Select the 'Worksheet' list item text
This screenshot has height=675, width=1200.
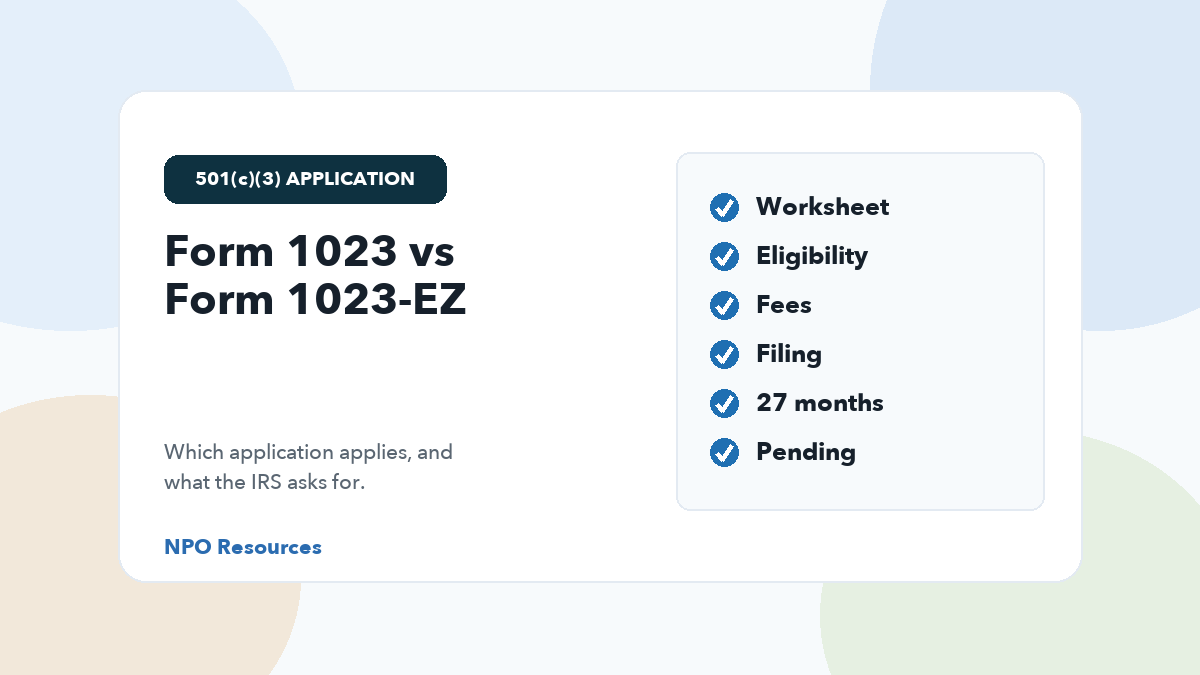[x=822, y=207]
